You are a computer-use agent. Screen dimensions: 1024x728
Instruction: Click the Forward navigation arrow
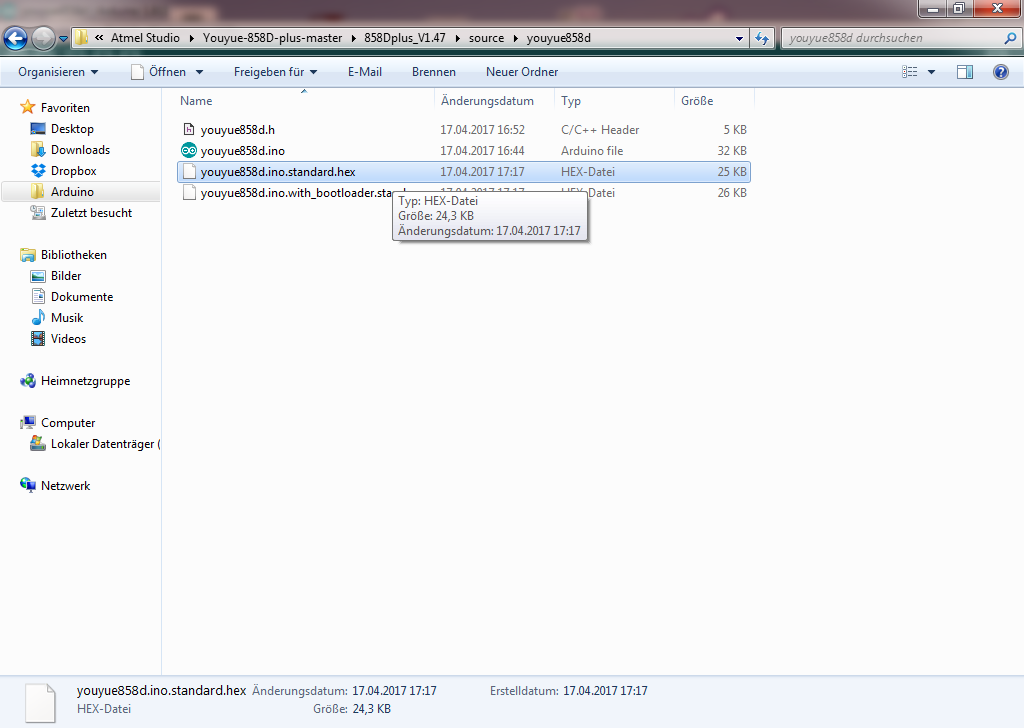[x=43, y=39]
